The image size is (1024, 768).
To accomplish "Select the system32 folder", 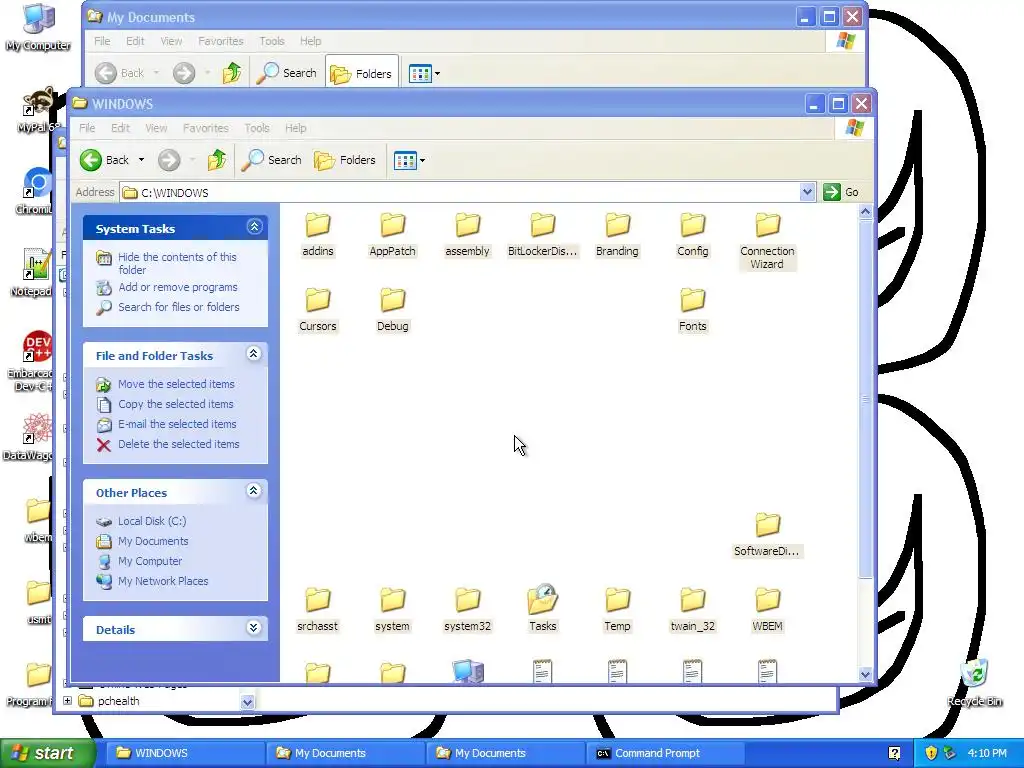I will coord(468,610).
